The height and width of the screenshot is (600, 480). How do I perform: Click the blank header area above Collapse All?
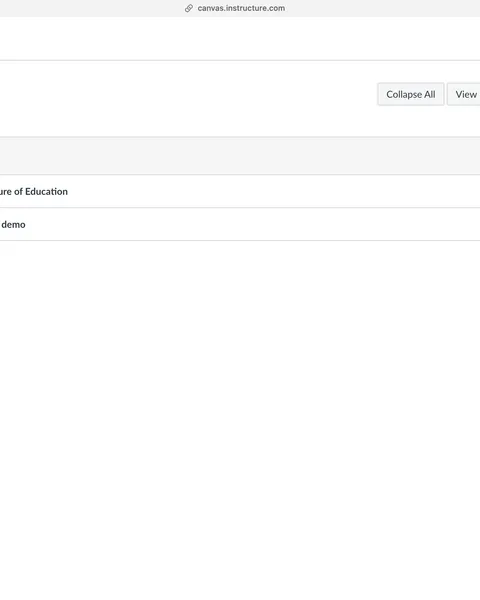[x=240, y=38]
